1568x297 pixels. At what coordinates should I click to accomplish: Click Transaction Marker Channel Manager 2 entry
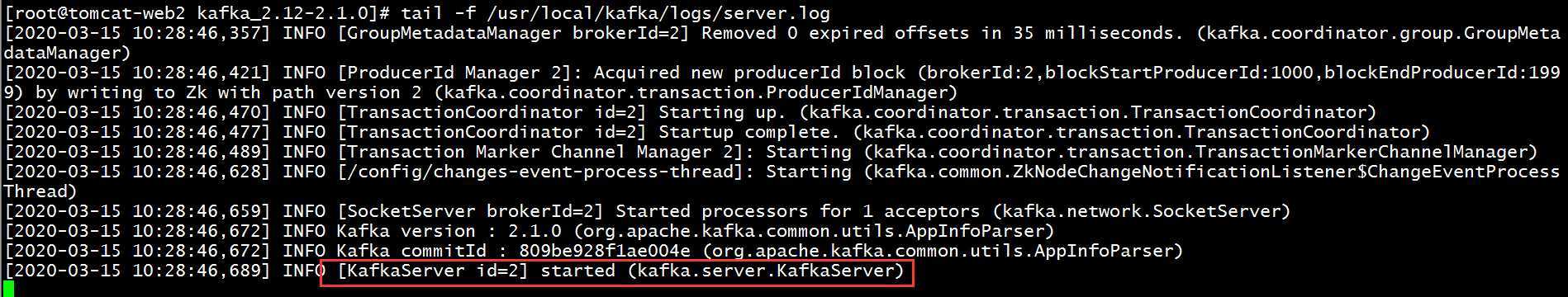click(x=771, y=153)
